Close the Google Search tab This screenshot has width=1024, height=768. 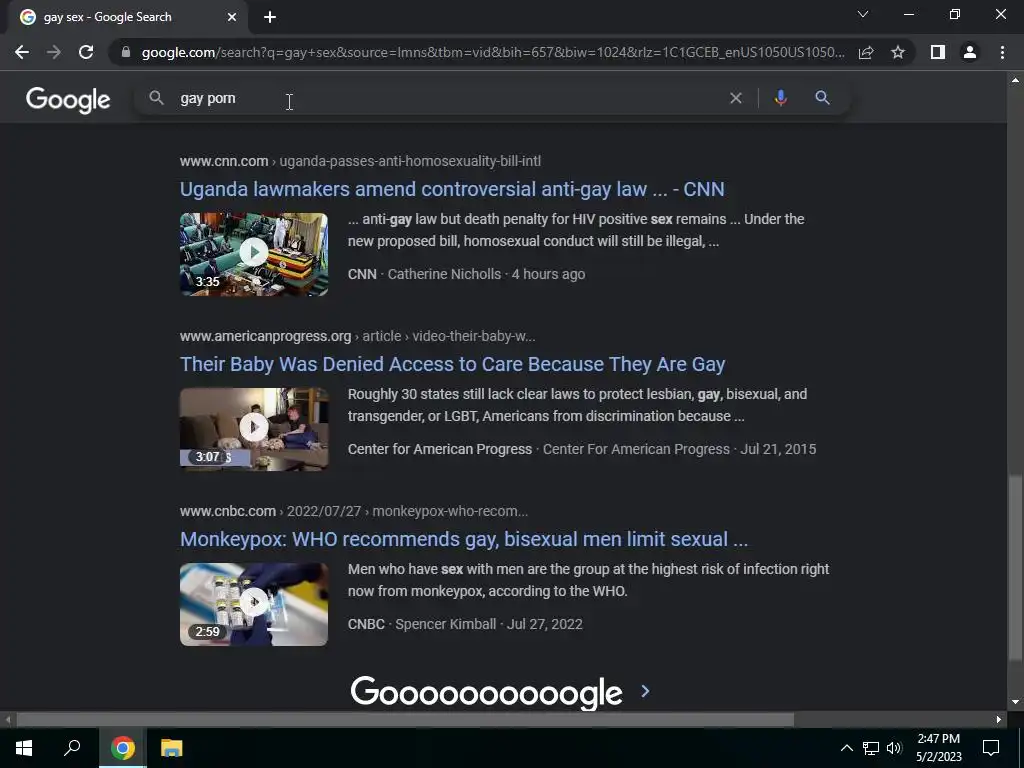tap(232, 17)
